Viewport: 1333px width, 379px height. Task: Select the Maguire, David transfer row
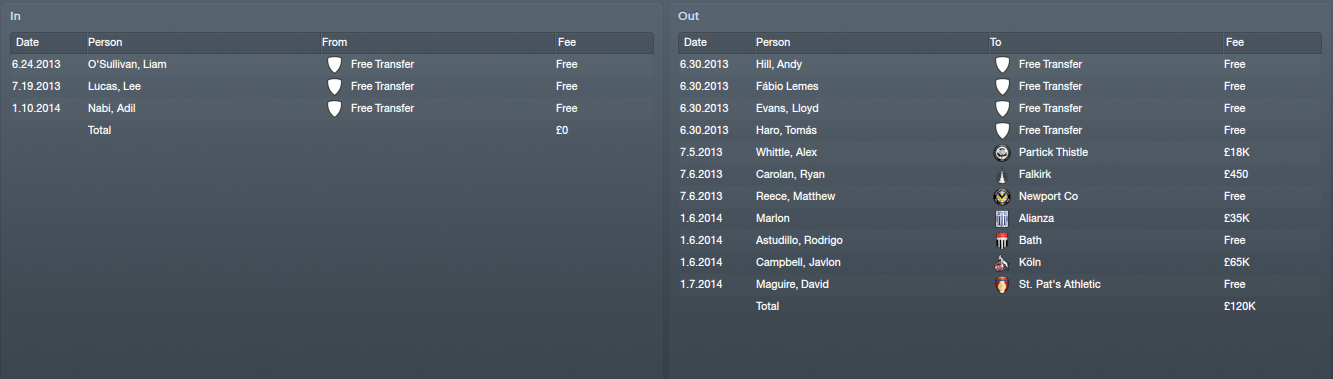[x=999, y=284]
